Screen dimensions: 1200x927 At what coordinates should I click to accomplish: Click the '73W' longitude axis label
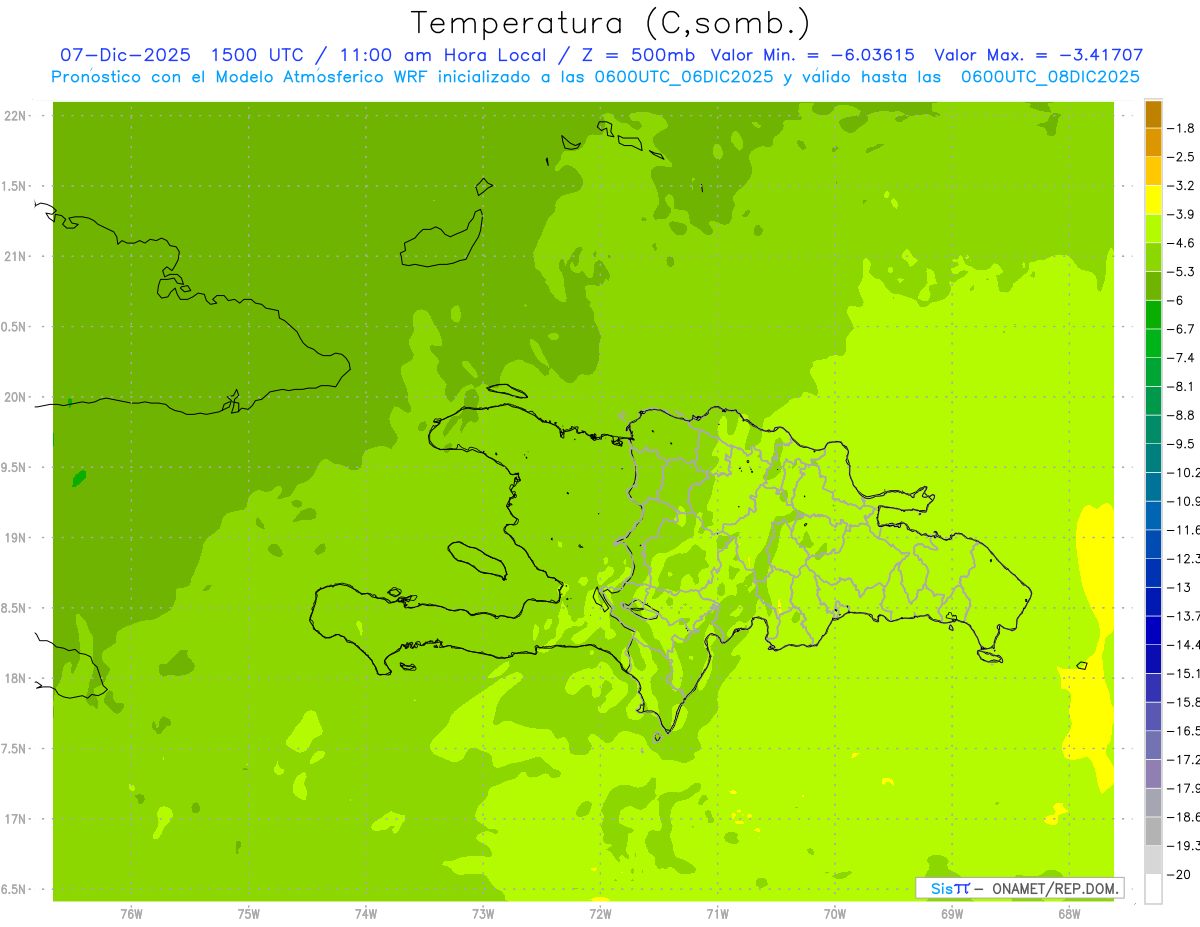pyautogui.click(x=482, y=913)
